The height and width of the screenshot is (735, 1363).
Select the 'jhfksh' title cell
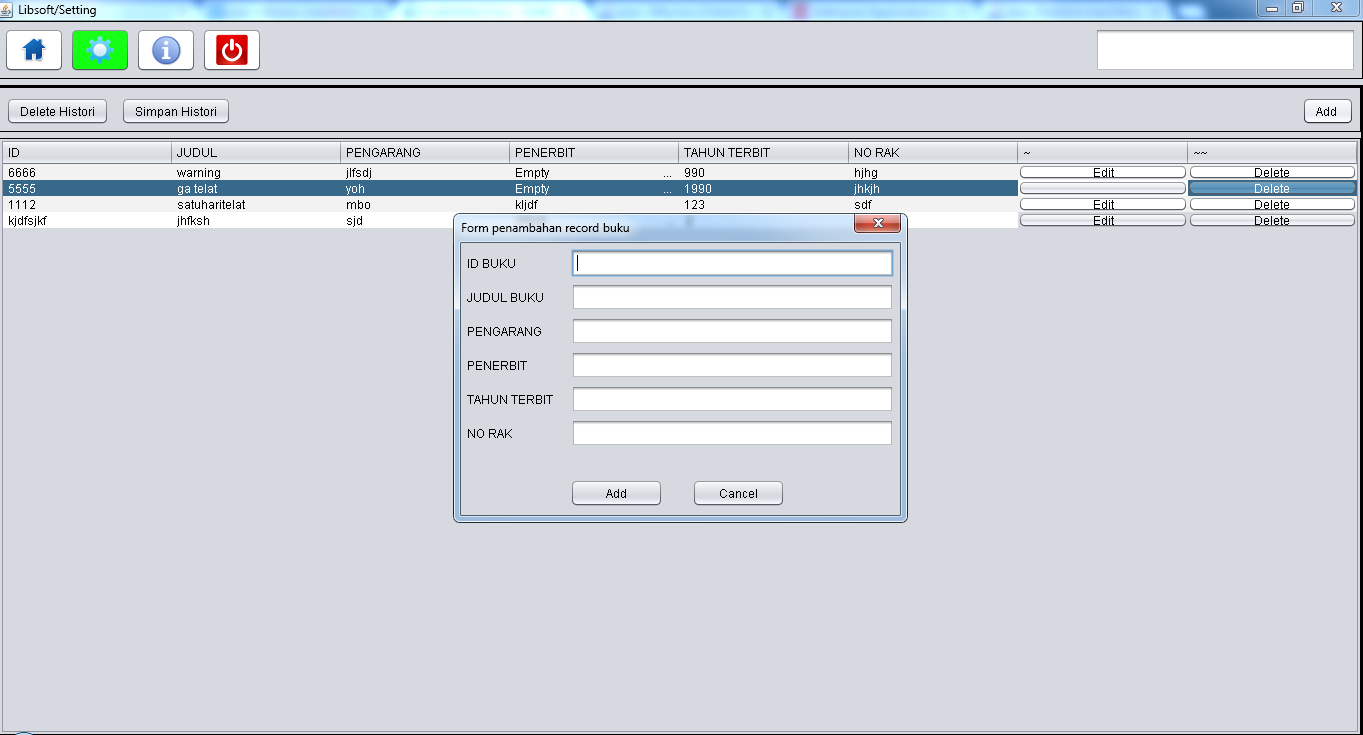coord(256,220)
